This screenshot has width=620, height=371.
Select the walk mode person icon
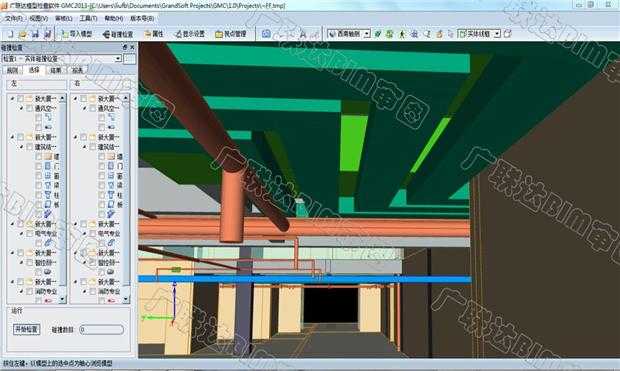402,34
